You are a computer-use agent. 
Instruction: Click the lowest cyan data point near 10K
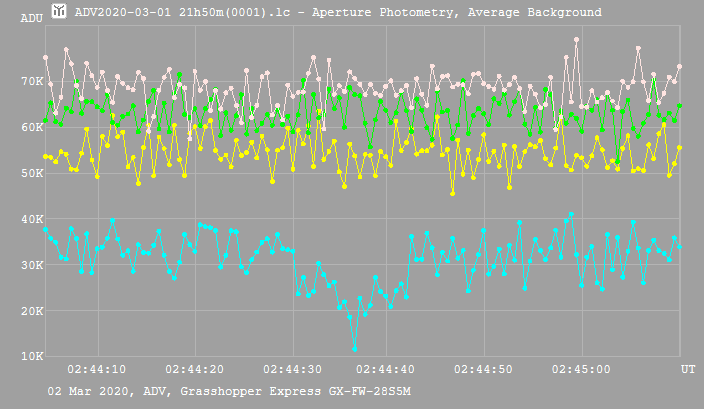[355, 348]
